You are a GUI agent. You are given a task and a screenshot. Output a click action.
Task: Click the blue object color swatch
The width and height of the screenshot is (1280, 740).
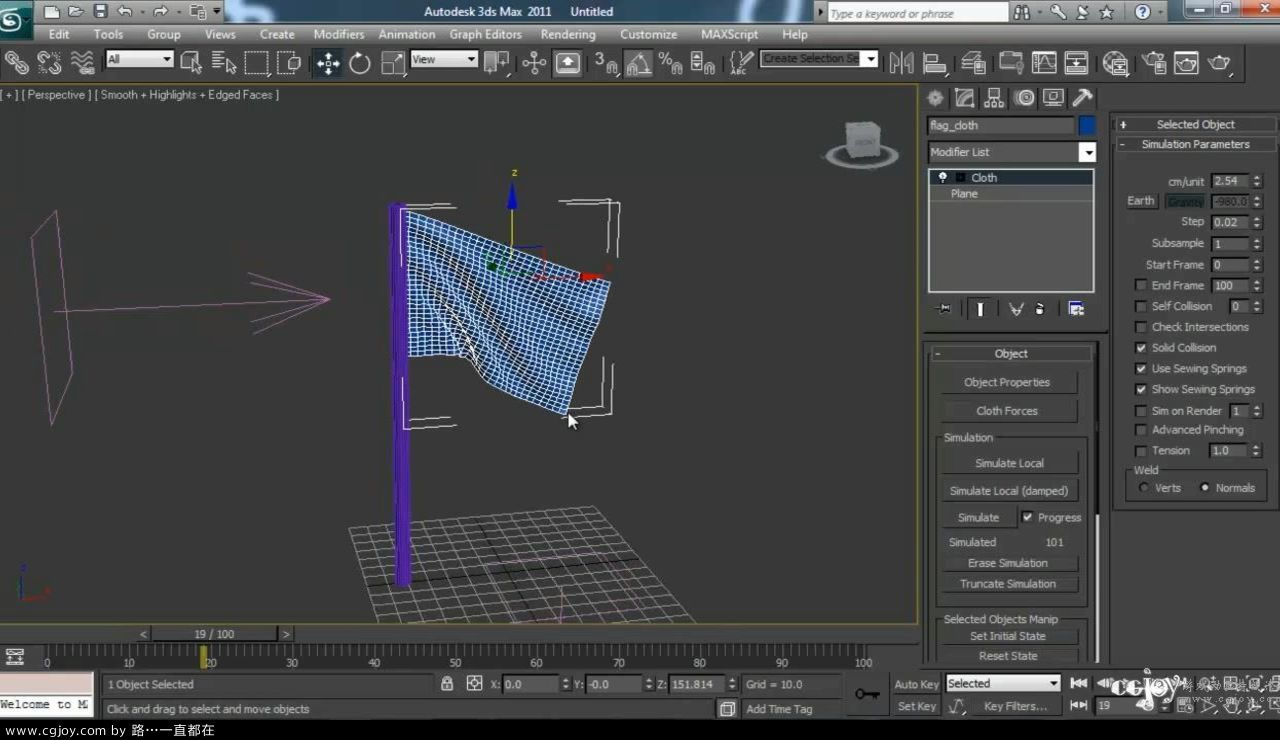click(x=1087, y=125)
